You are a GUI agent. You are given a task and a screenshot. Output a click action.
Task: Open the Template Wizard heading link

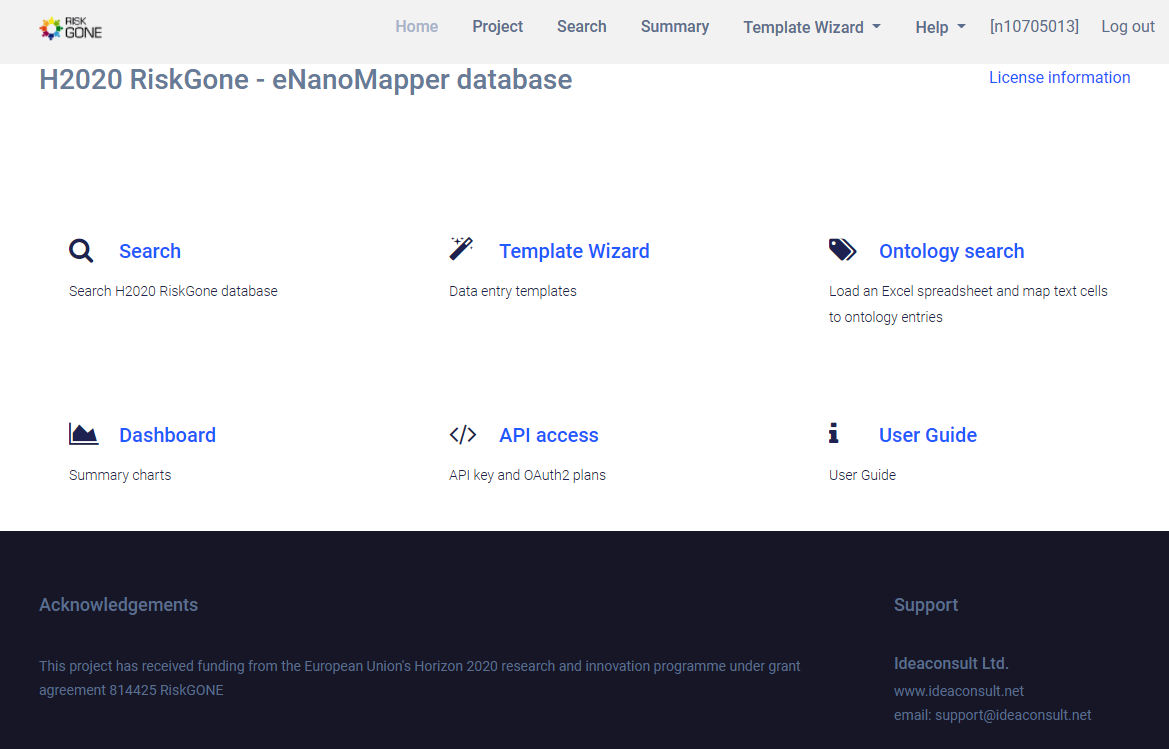click(574, 251)
